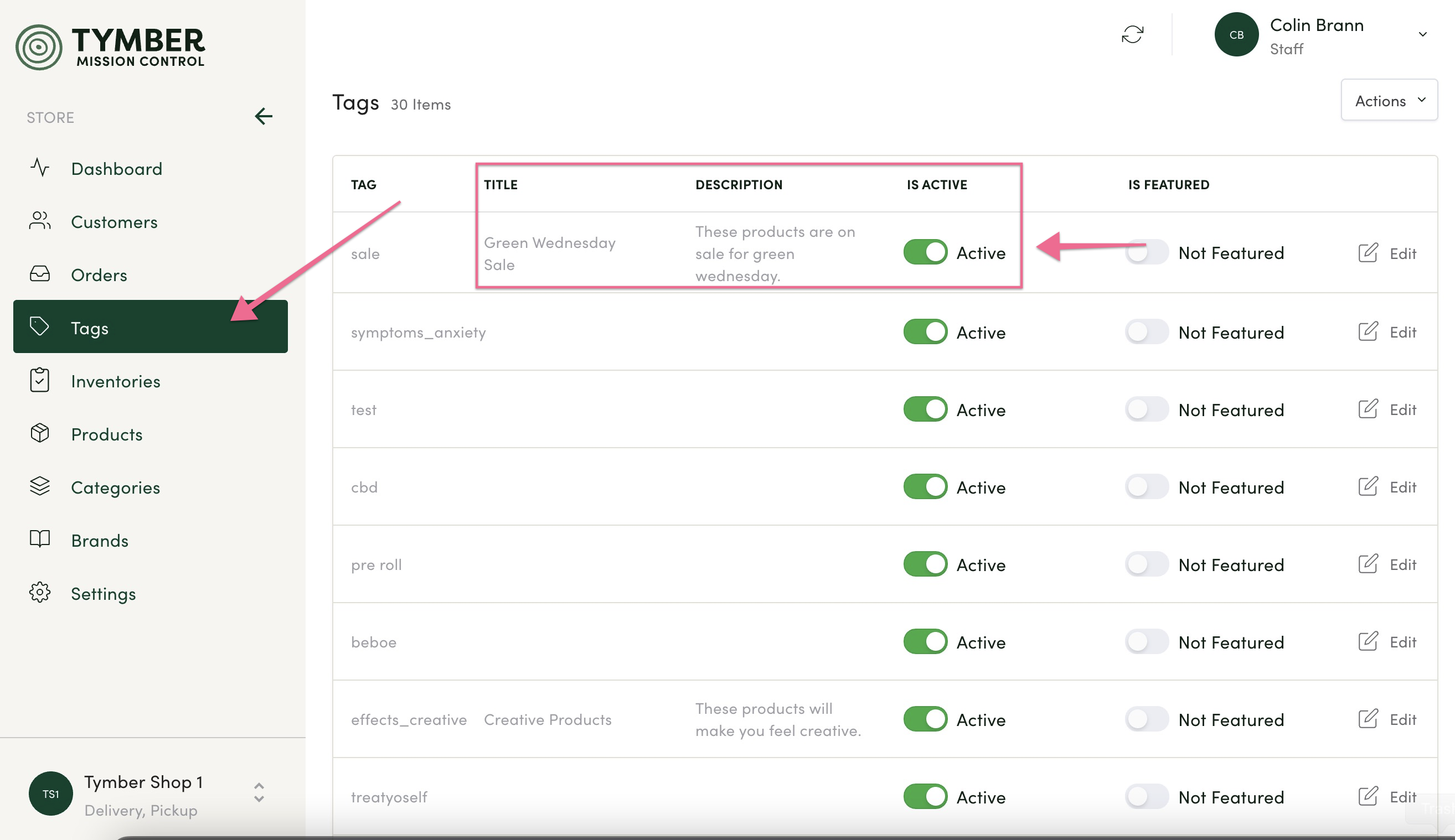Click the edit pencil icon for pre roll
1455x840 pixels.
tap(1368, 564)
